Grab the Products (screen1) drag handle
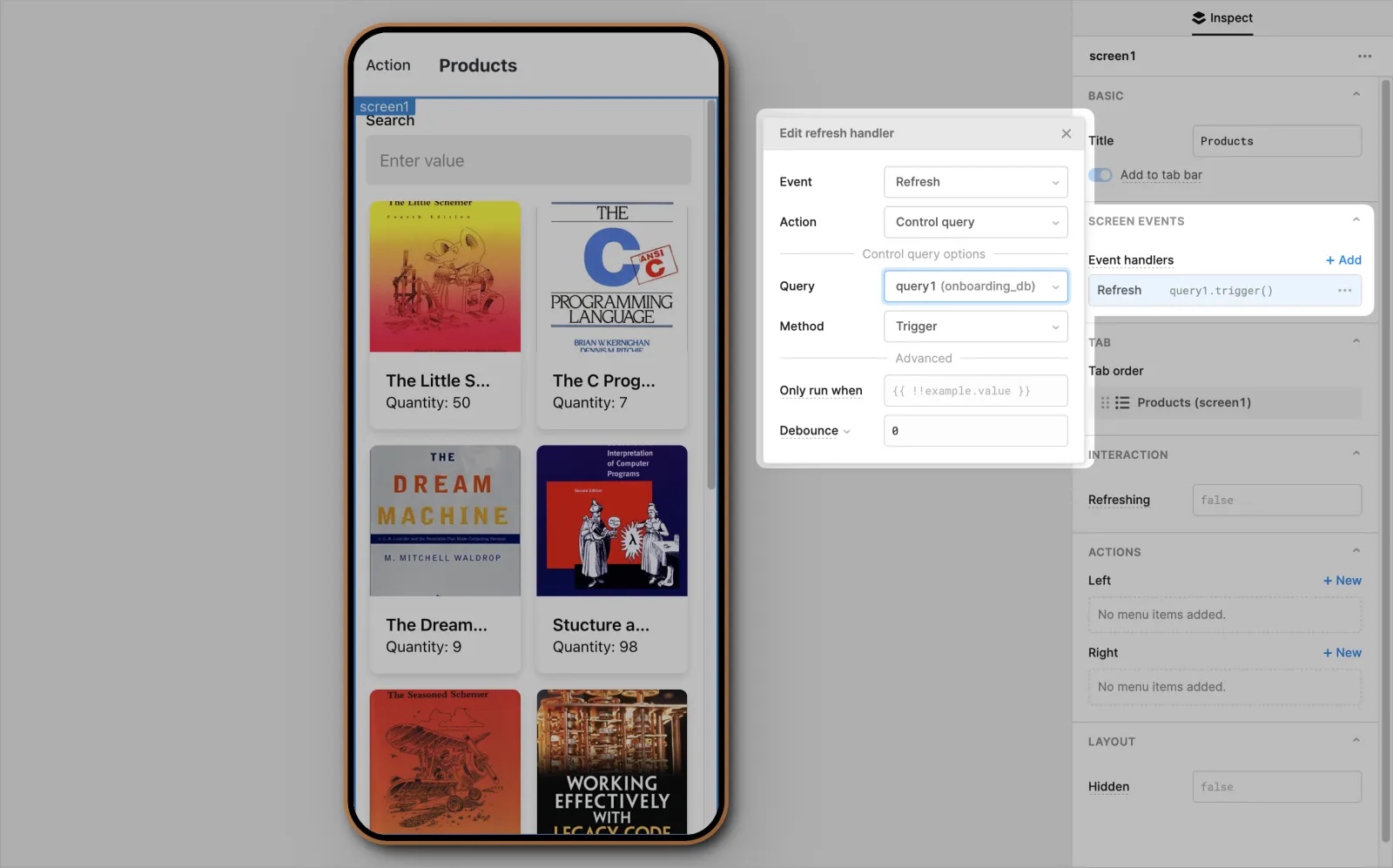The height and width of the screenshot is (868, 1393). 1105,403
